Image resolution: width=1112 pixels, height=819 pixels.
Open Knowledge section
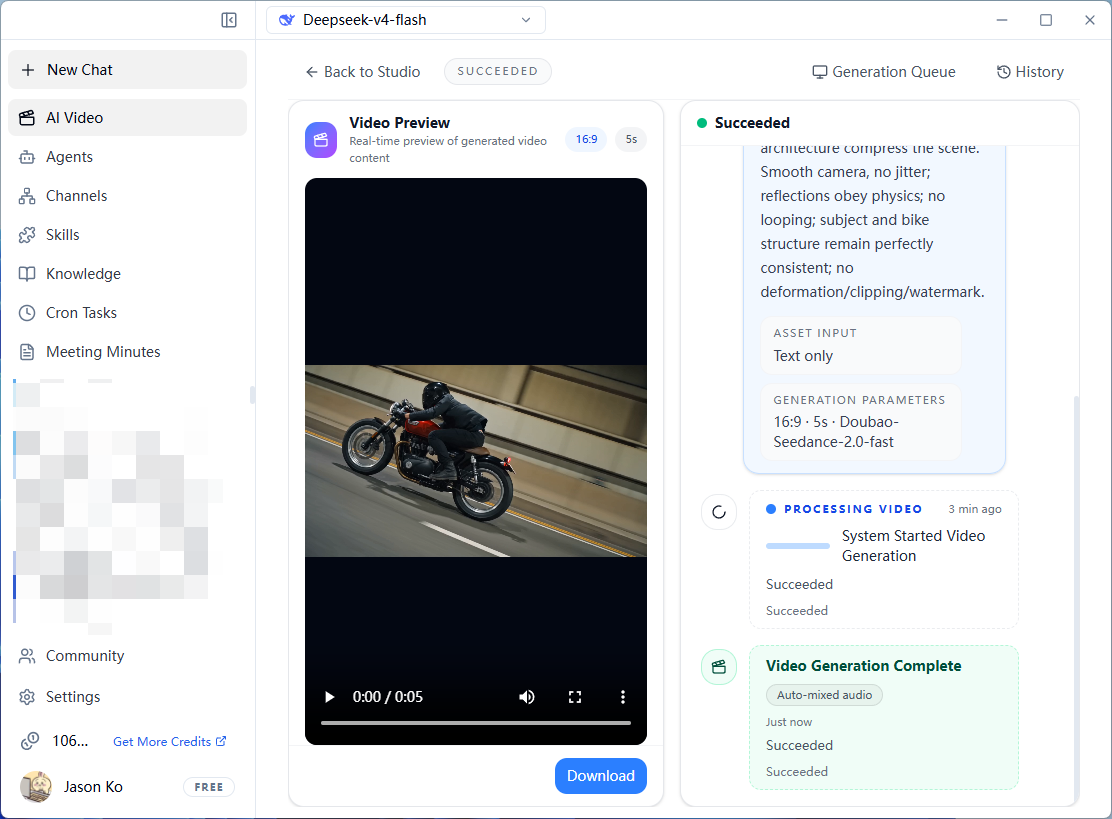tap(128, 274)
